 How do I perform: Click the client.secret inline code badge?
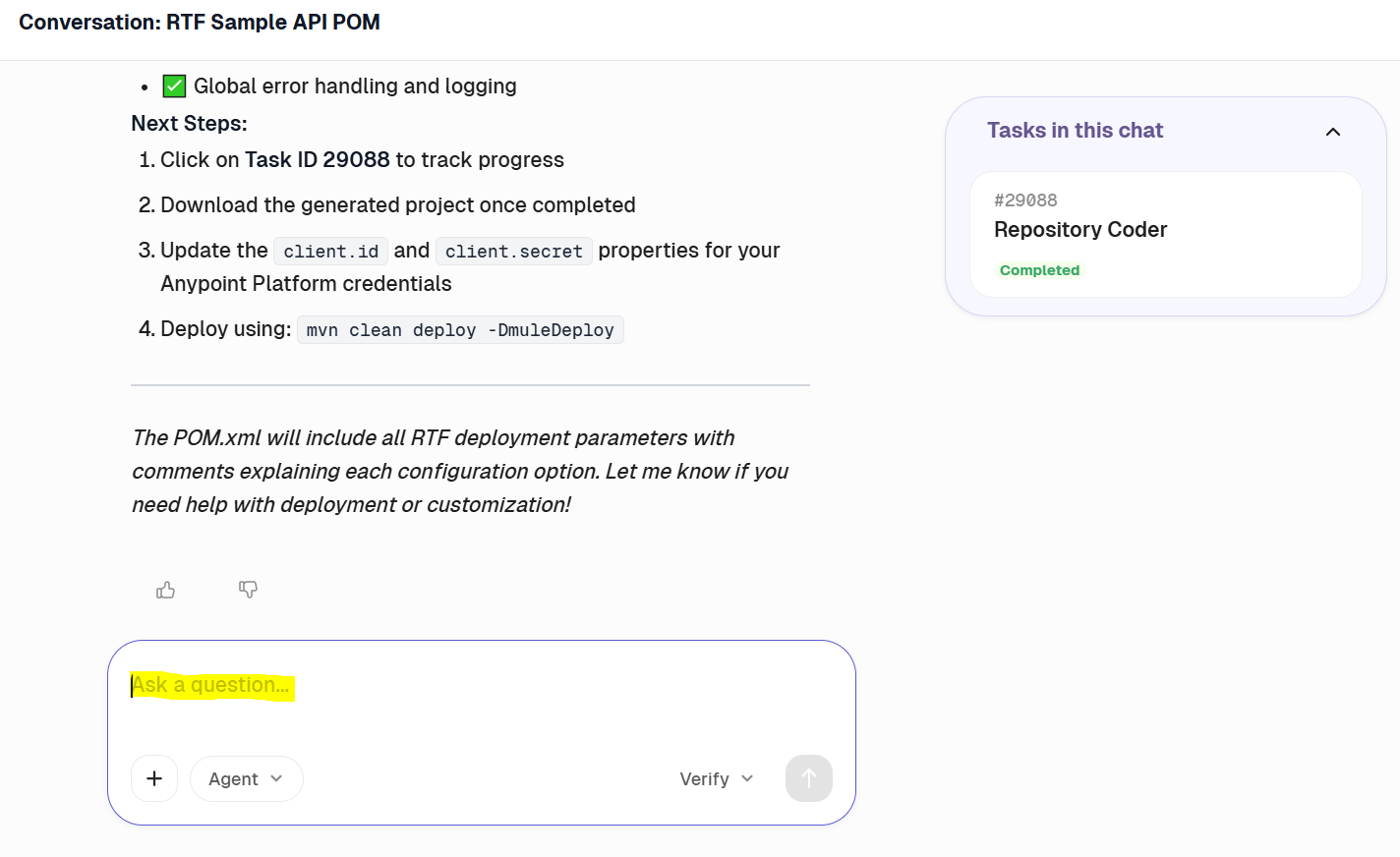[513, 251]
